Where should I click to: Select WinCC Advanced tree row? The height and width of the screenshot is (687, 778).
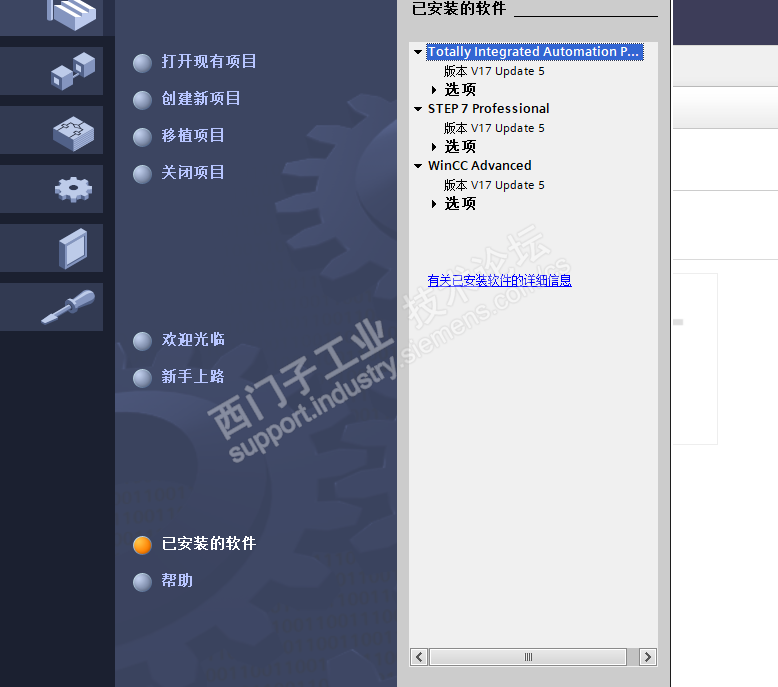tap(480, 166)
